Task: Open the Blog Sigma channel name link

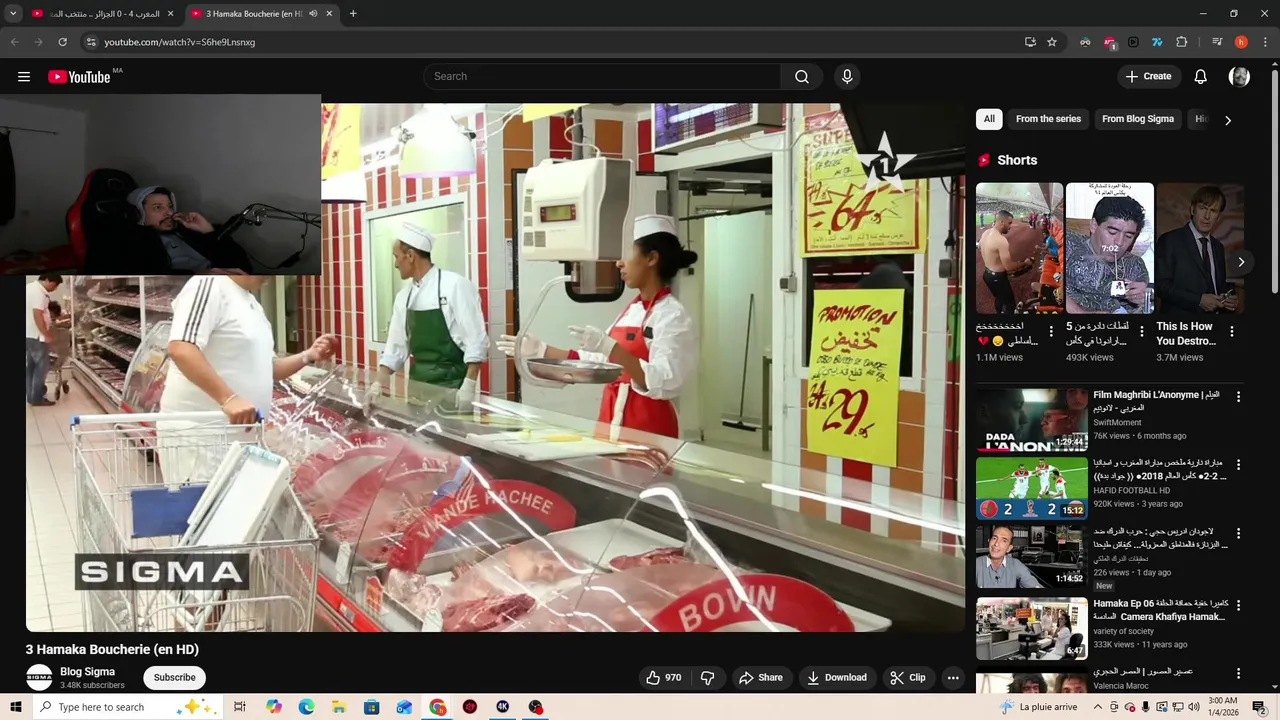Action: [87, 672]
